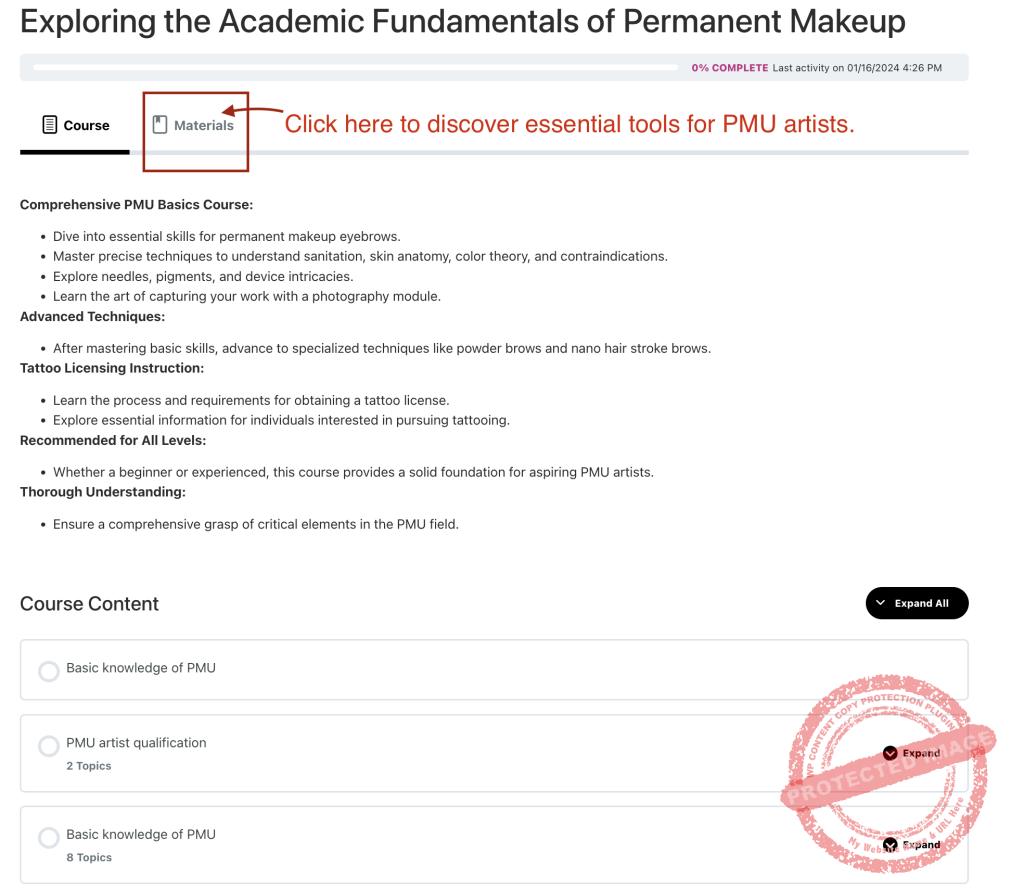Click expand arrow icon for 8 Topics section
This screenshot has width=1024, height=893.
[x=890, y=845]
